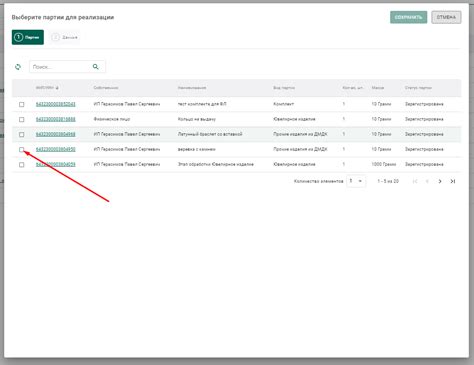
Task: Switch to step 2 'Данные' tab
Action: click(65, 37)
